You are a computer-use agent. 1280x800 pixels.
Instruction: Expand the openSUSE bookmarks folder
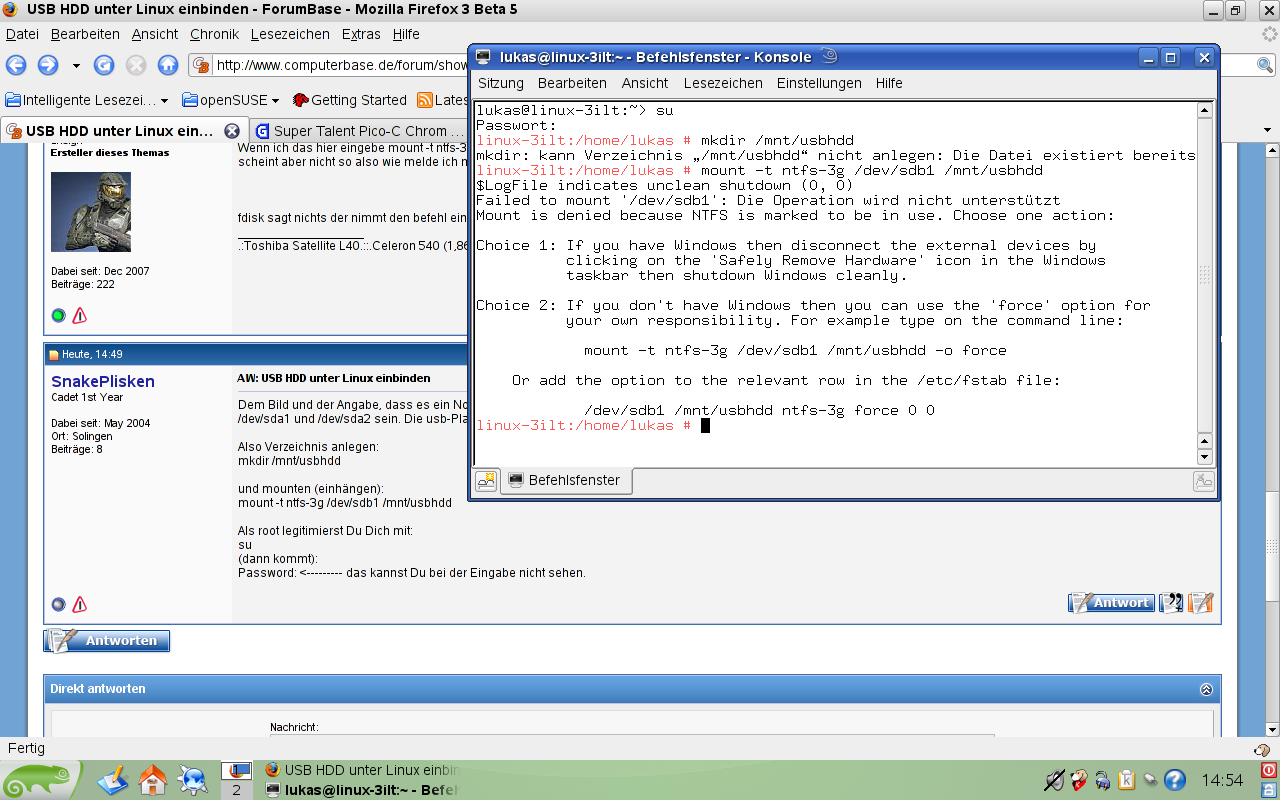click(x=230, y=100)
